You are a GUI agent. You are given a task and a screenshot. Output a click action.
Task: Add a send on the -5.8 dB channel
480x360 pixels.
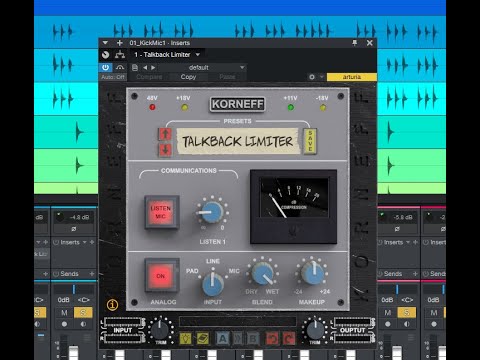pos(415,274)
